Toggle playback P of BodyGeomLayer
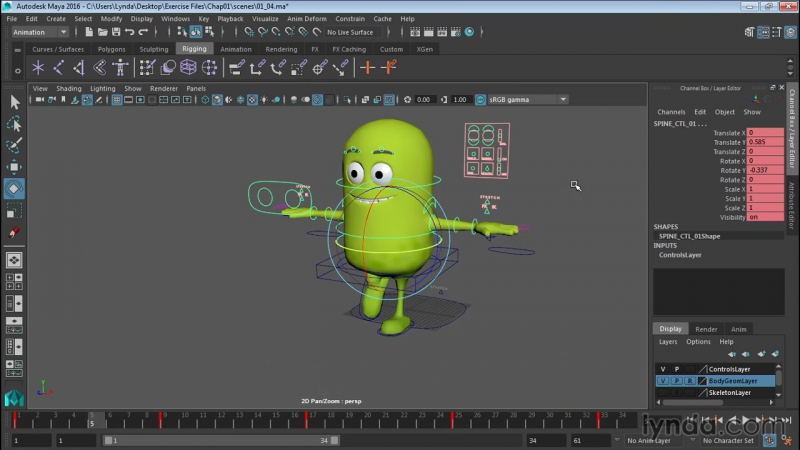 tap(677, 381)
